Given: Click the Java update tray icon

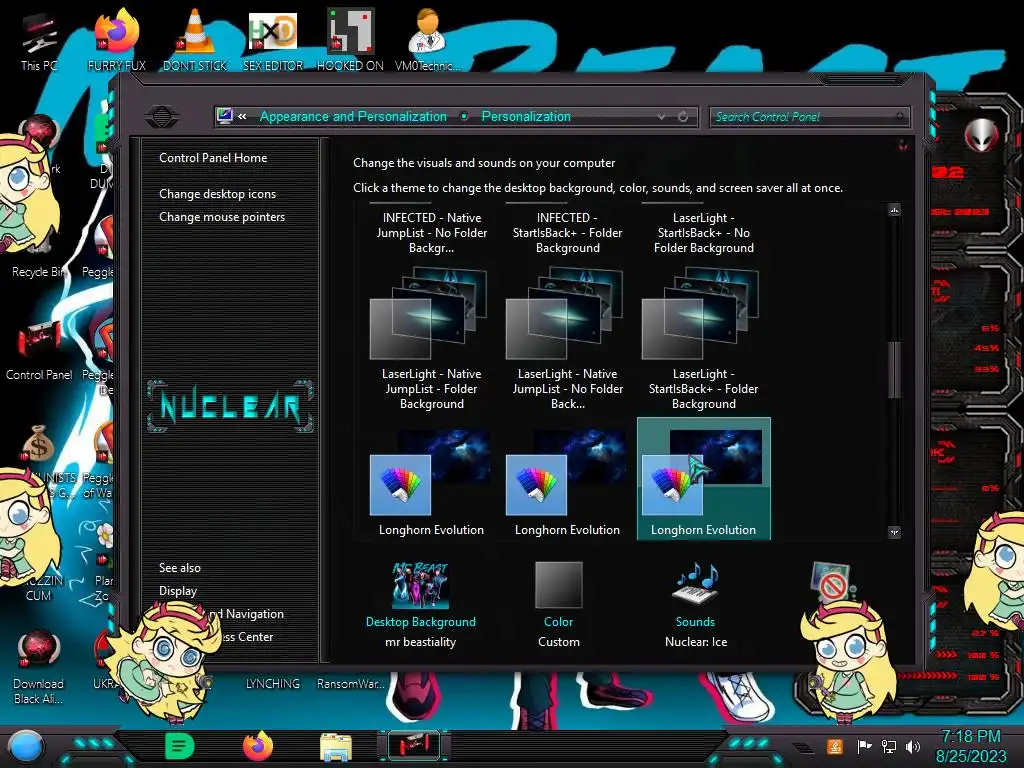Looking at the screenshot, I should point(835,746).
